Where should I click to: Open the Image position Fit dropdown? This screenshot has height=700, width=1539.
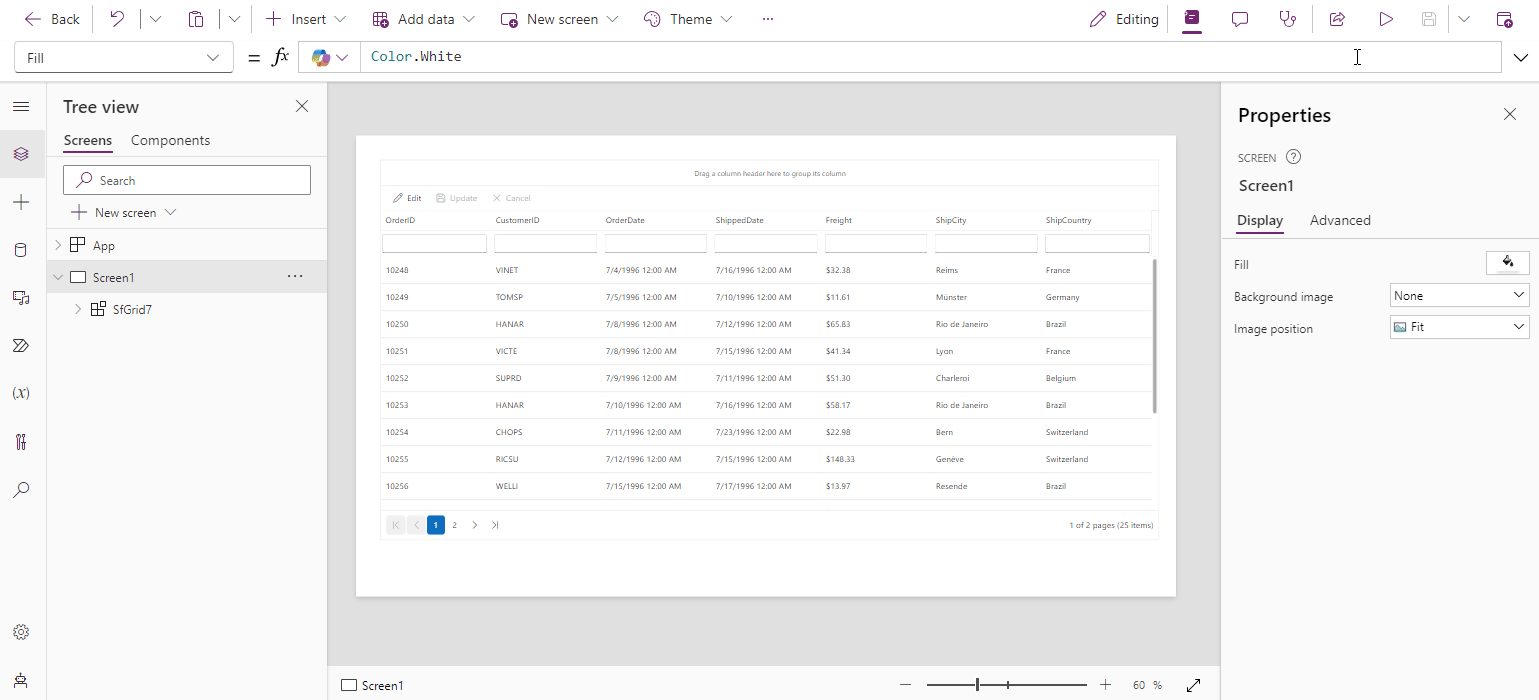coord(1459,327)
